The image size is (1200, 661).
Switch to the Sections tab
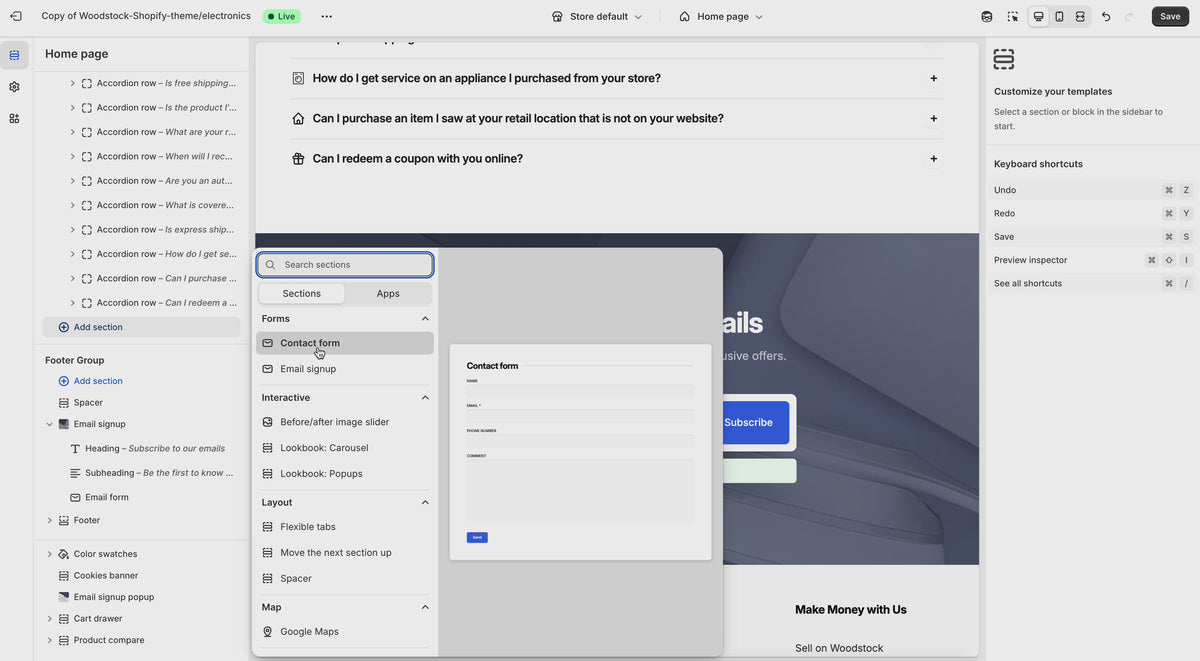point(302,294)
